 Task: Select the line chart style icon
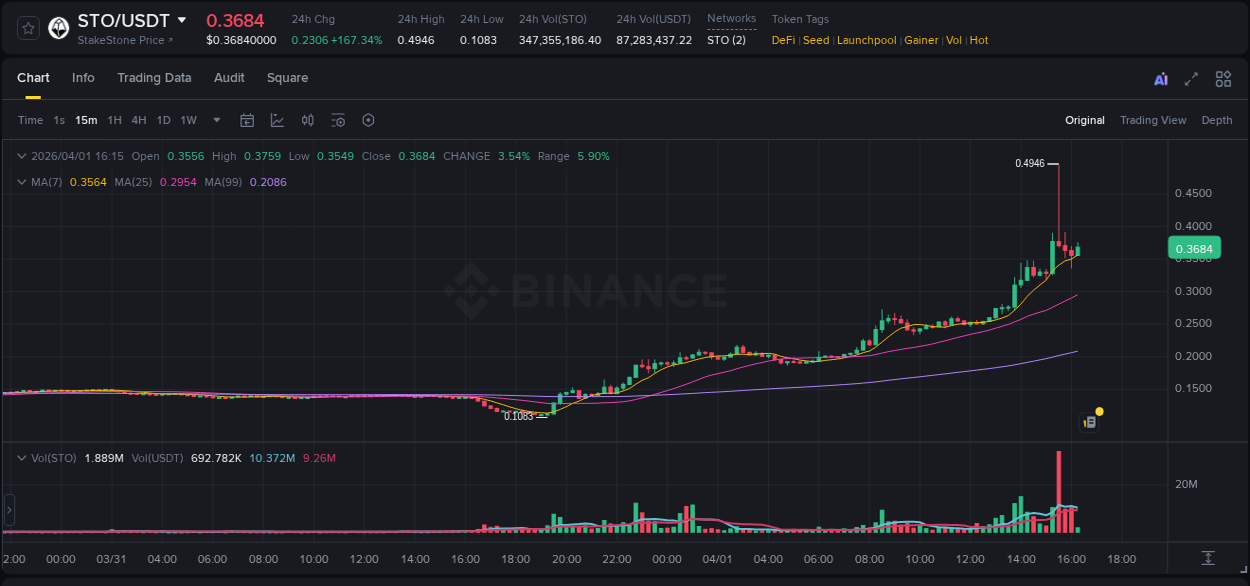(275, 120)
